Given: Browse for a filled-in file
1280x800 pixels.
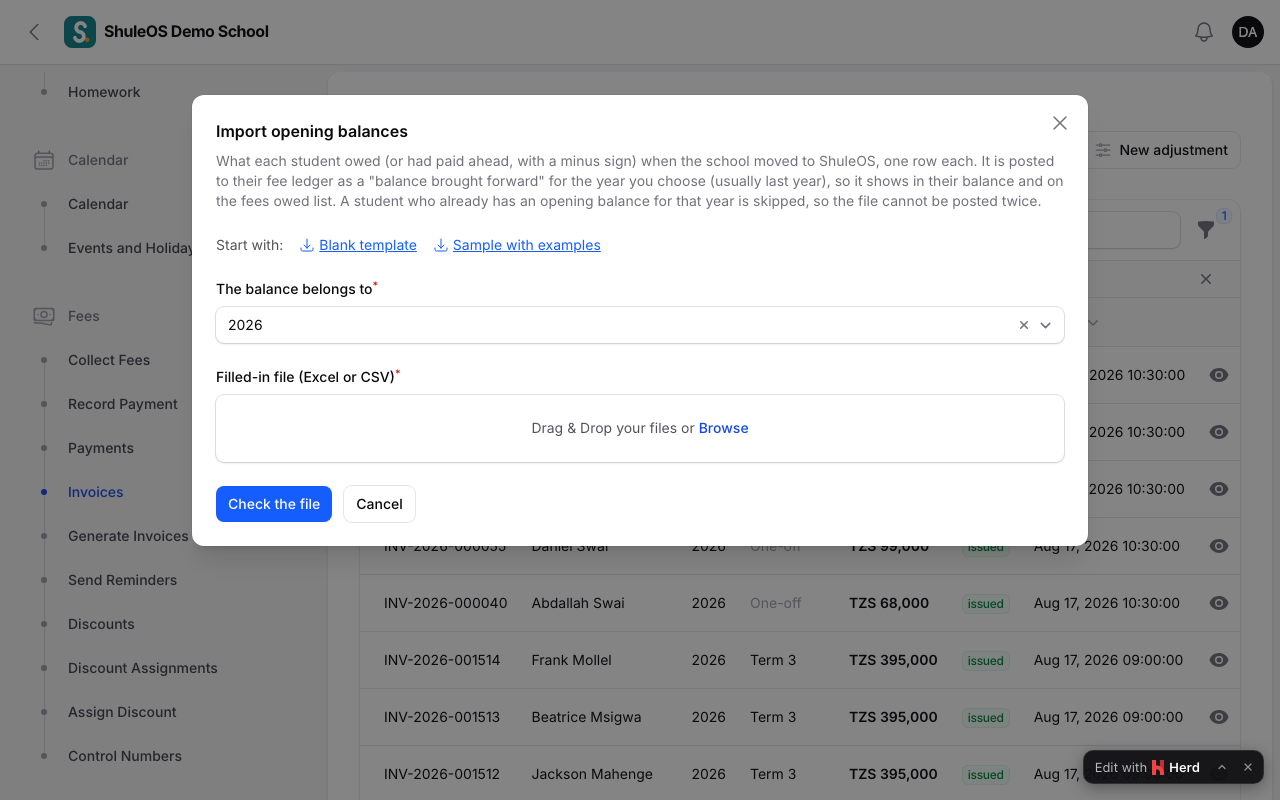Looking at the screenshot, I should pyautogui.click(x=724, y=428).
